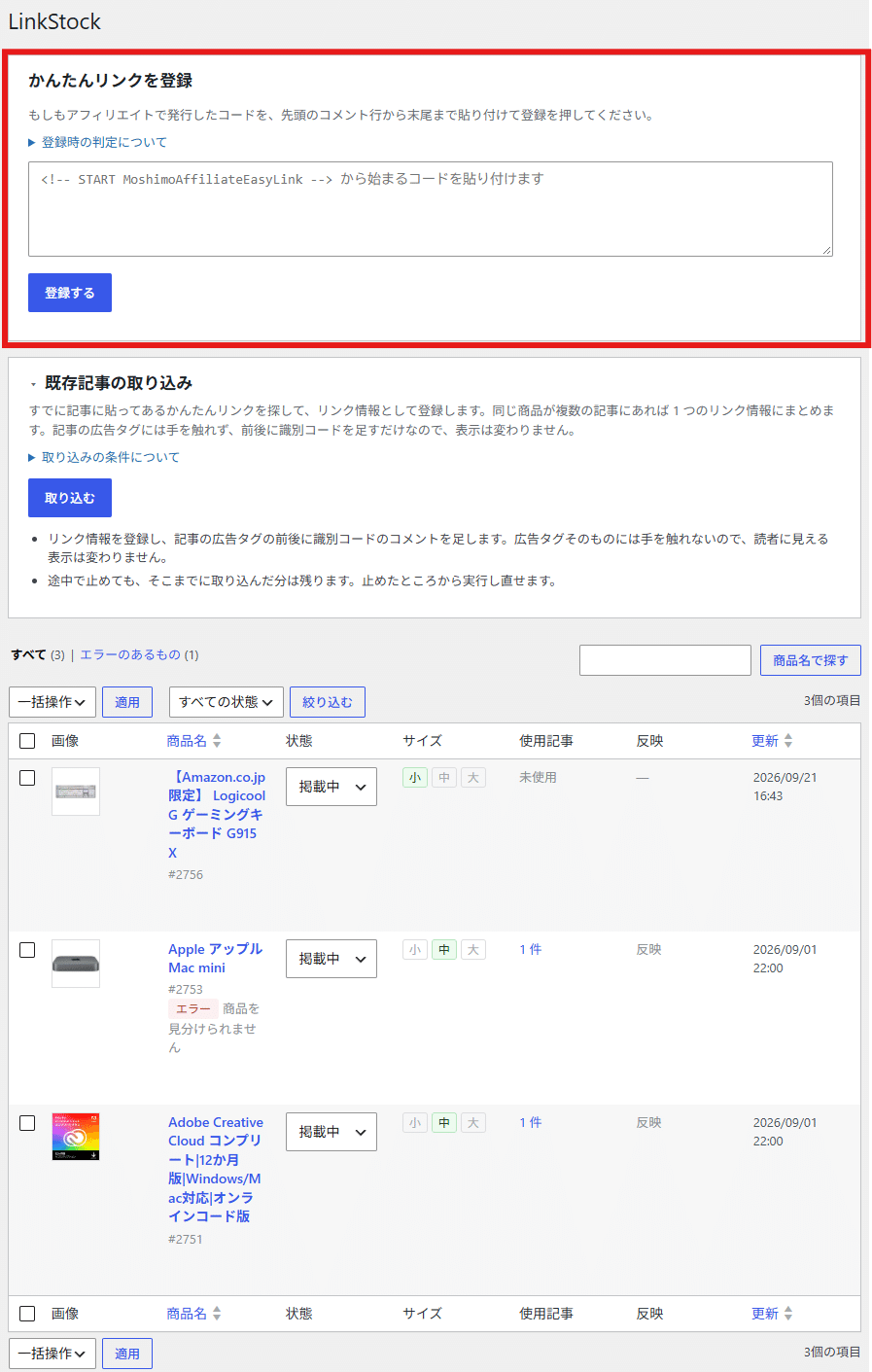This screenshot has height=1372, width=872.
Task: Open the bottom 一括操作 dropdown
Action: tap(52, 1354)
